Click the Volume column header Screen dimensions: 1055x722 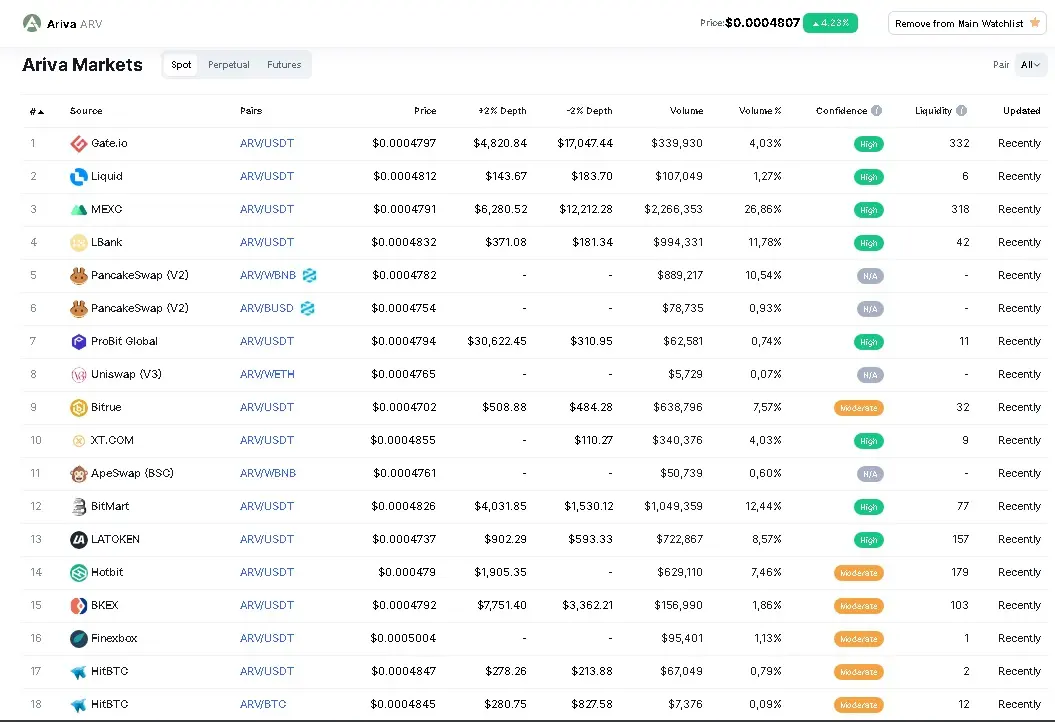pos(686,110)
